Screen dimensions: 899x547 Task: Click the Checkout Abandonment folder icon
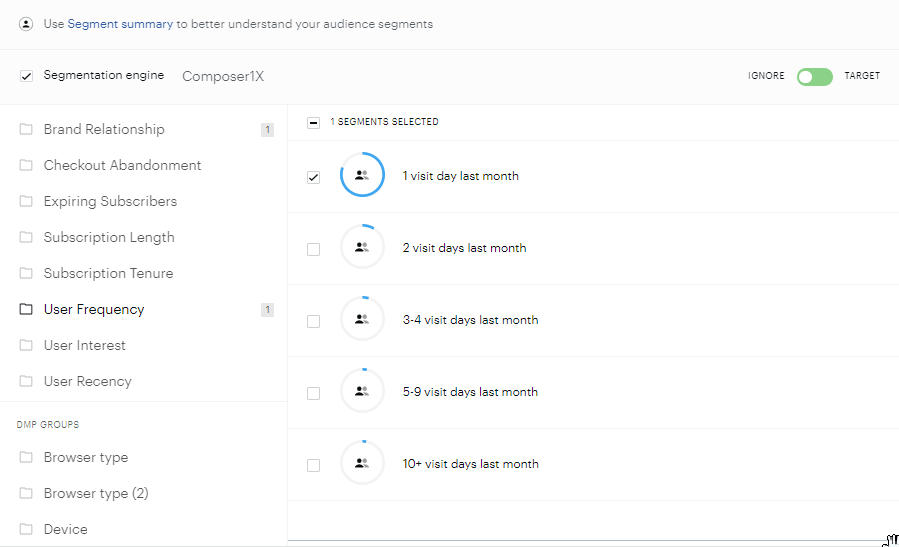click(26, 165)
